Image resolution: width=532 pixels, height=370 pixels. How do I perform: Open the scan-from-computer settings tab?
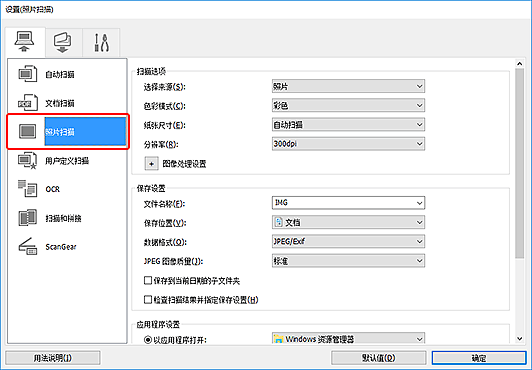tap(25, 42)
